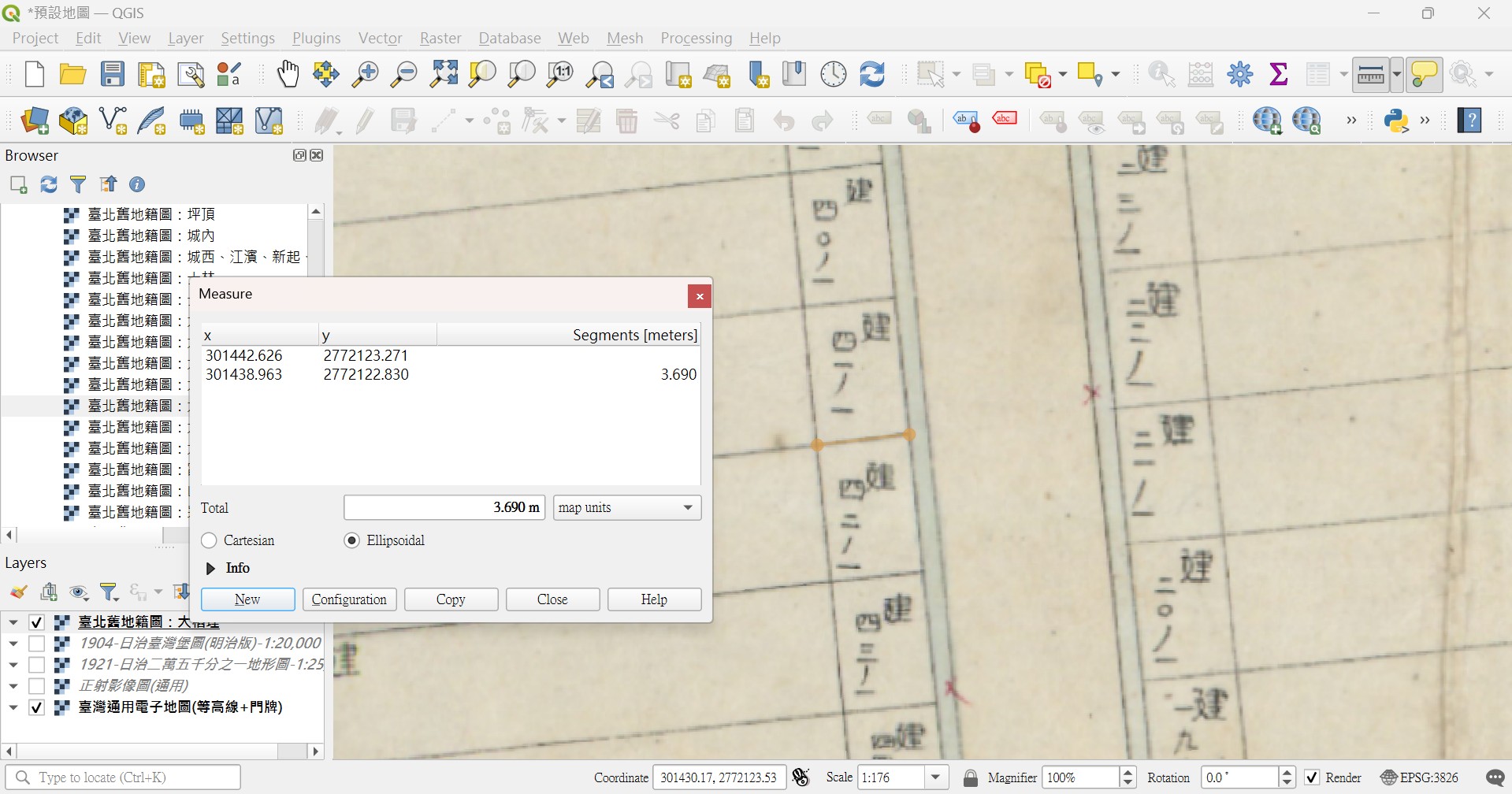This screenshot has height=794, width=1512.
Task: Toggle the scale lock padlock icon
Action: tap(971, 777)
